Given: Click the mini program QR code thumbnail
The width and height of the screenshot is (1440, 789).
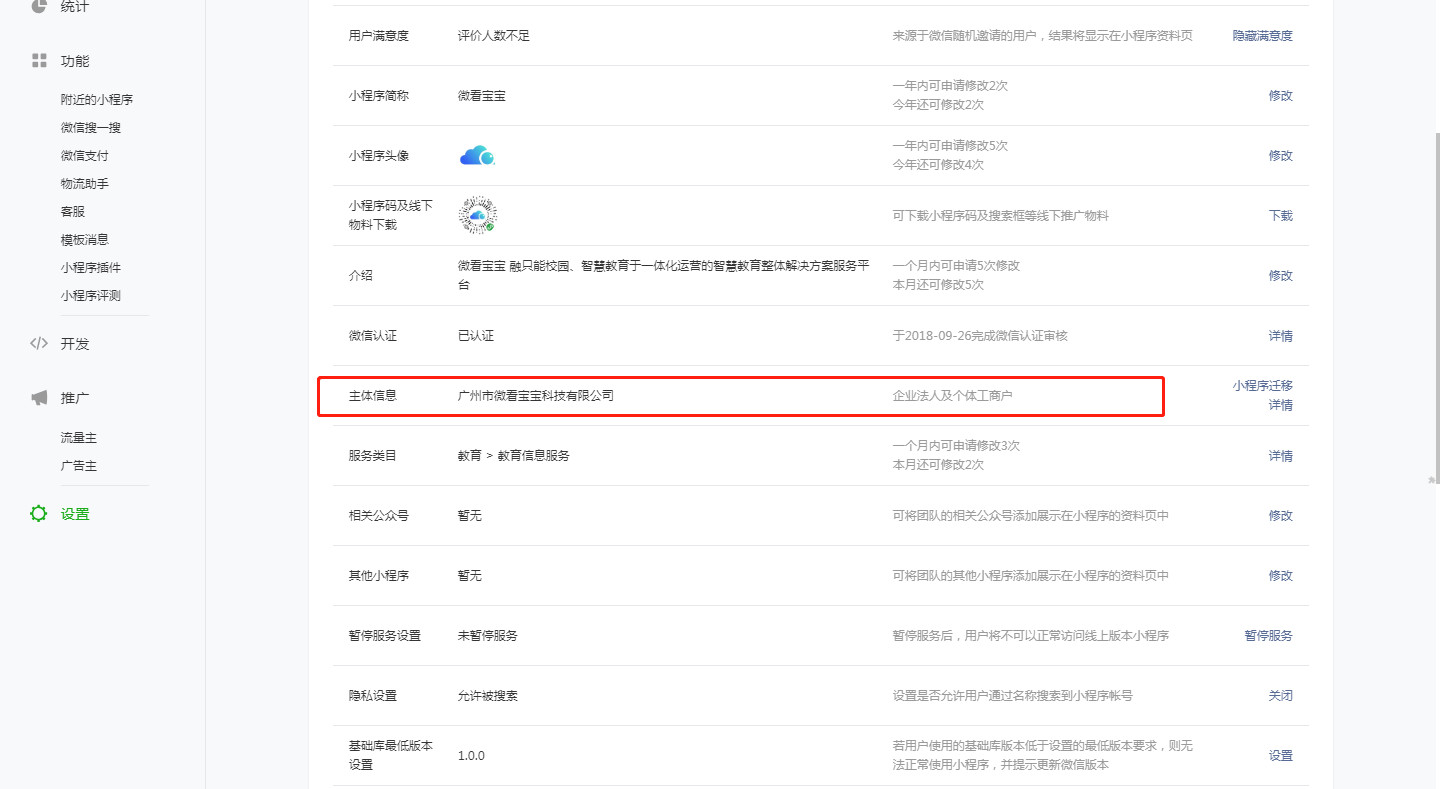Looking at the screenshot, I should pos(478,215).
